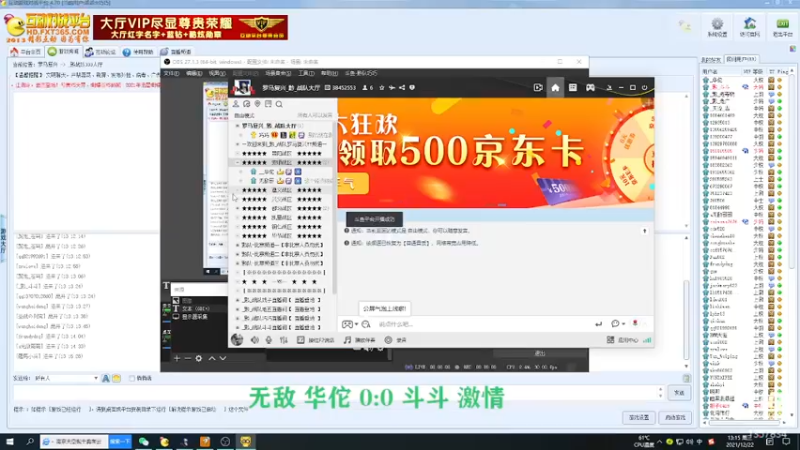Image resolution: width=800 pixels, height=450 pixels.
Task: Click the location pin icon above channel tree
Action: tap(258, 104)
